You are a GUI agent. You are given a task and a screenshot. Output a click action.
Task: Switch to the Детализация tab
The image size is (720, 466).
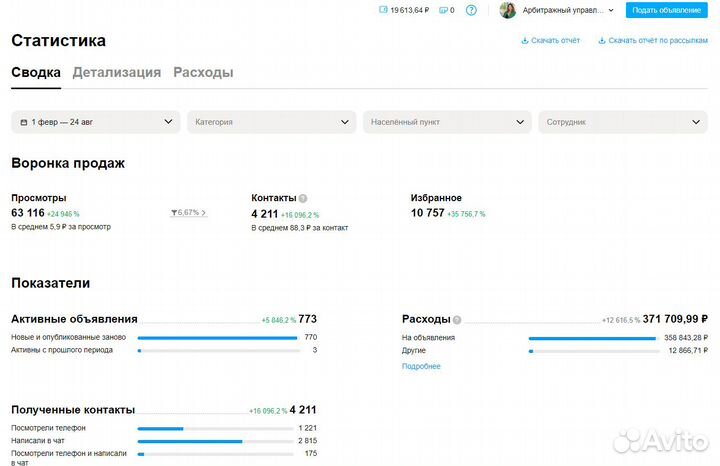[x=116, y=73]
